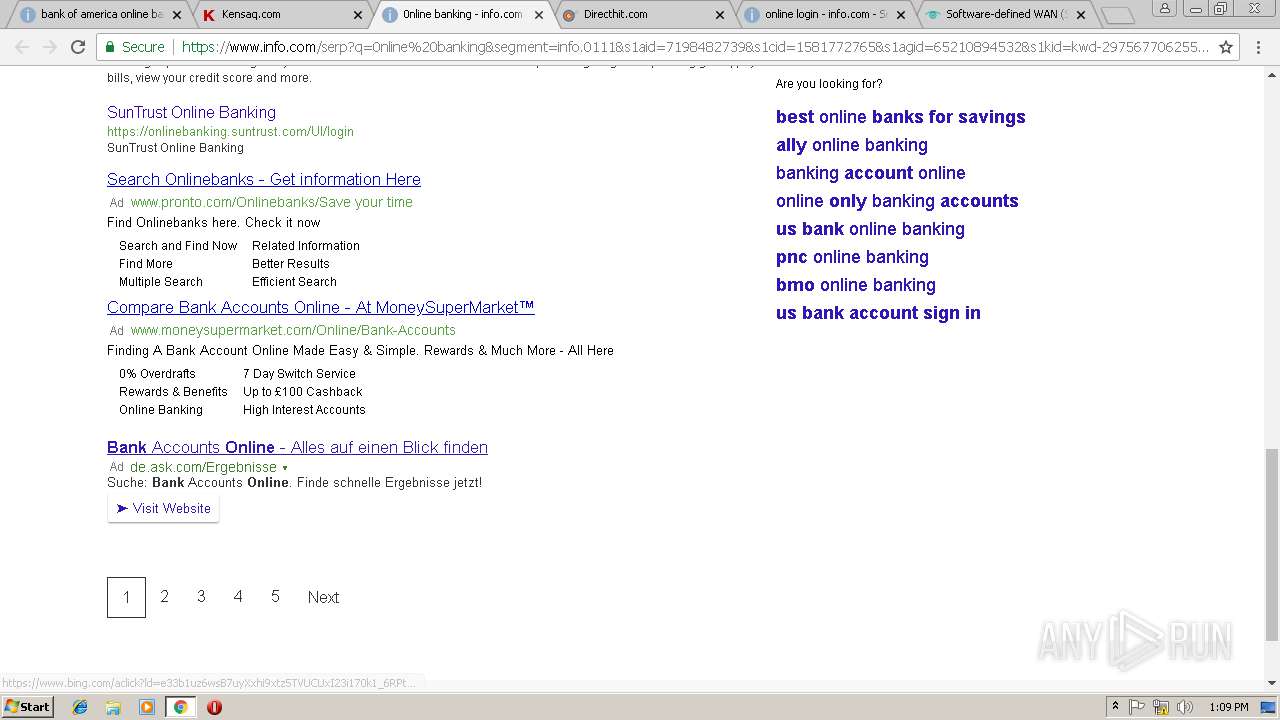Click the Search and Find Now sitelink
The width and height of the screenshot is (1280, 720).
tap(178, 245)
